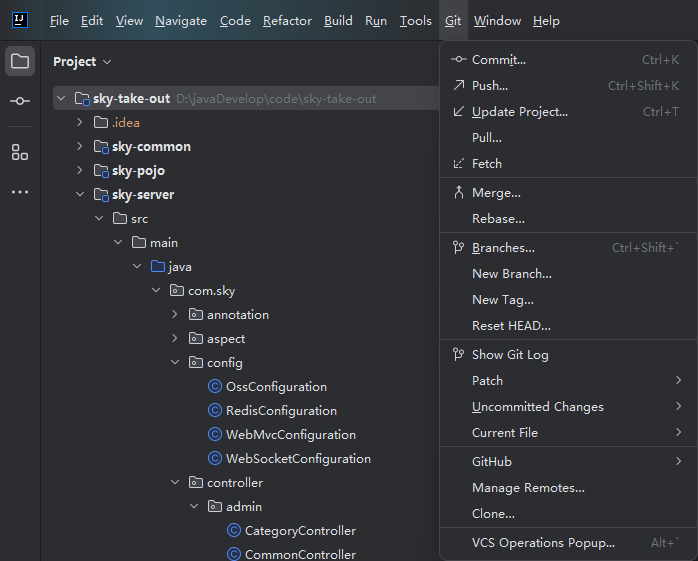
Task: Click the Fetch icon in Git menu
Action: [459, 163]
